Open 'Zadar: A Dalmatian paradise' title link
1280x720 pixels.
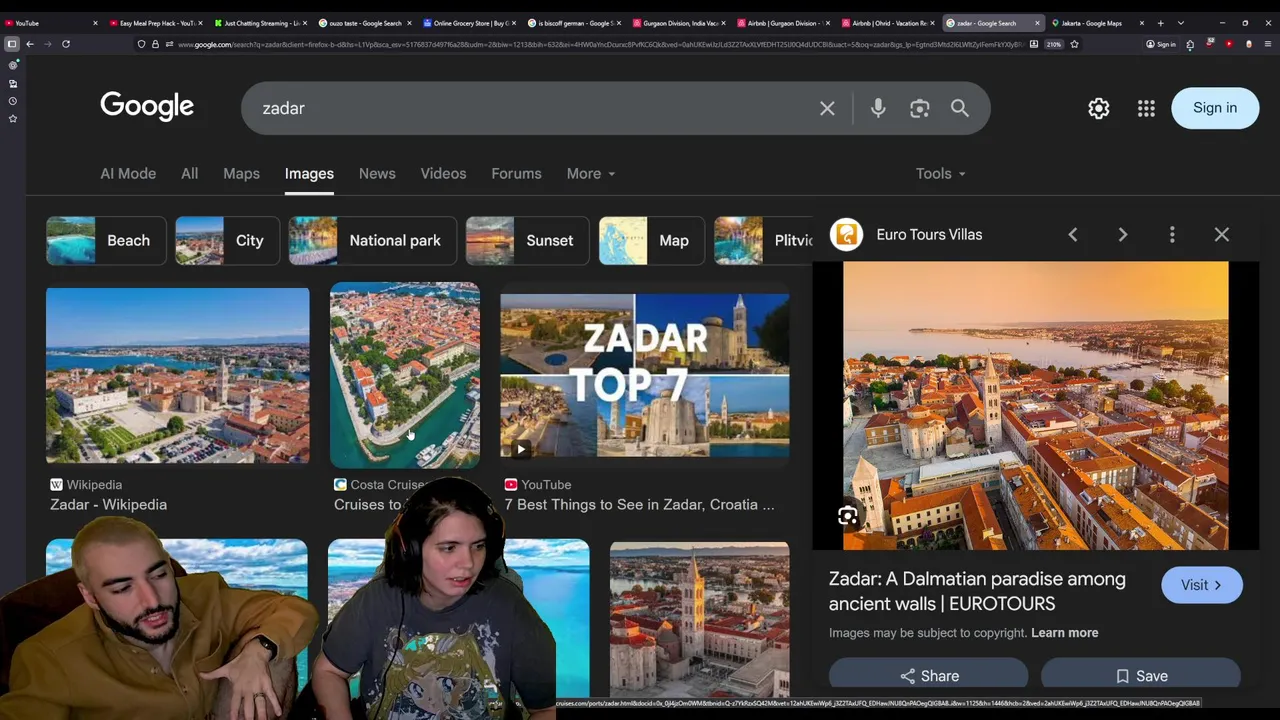977,591
